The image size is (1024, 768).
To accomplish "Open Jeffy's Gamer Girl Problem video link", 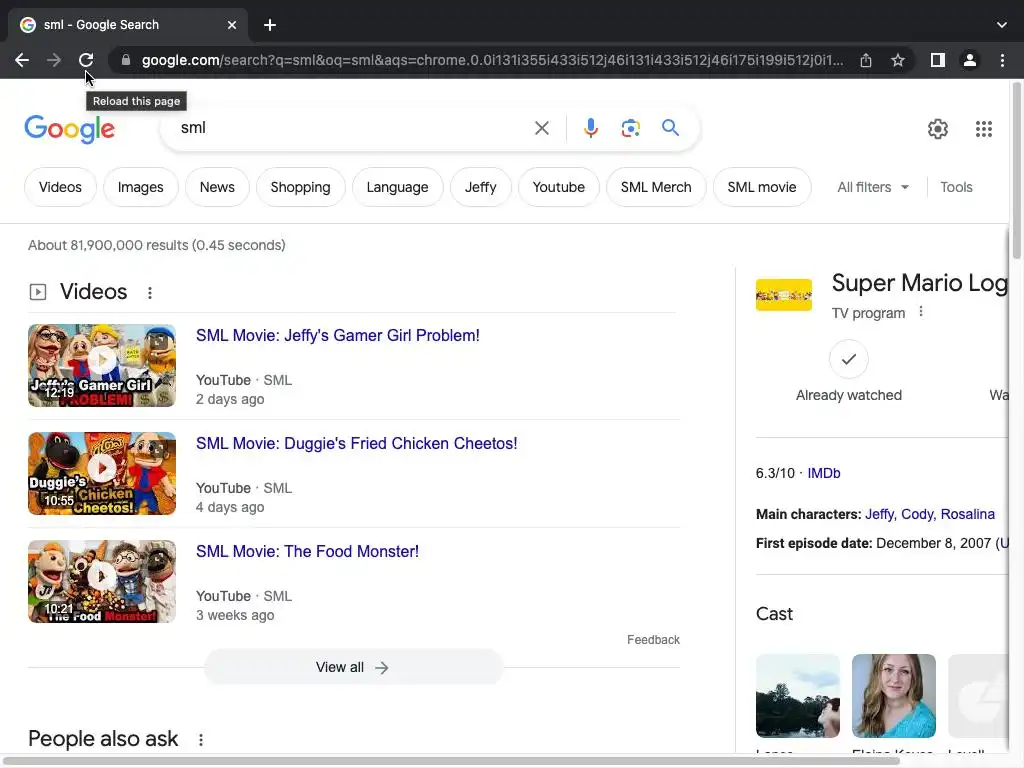I will click(338, 335).
